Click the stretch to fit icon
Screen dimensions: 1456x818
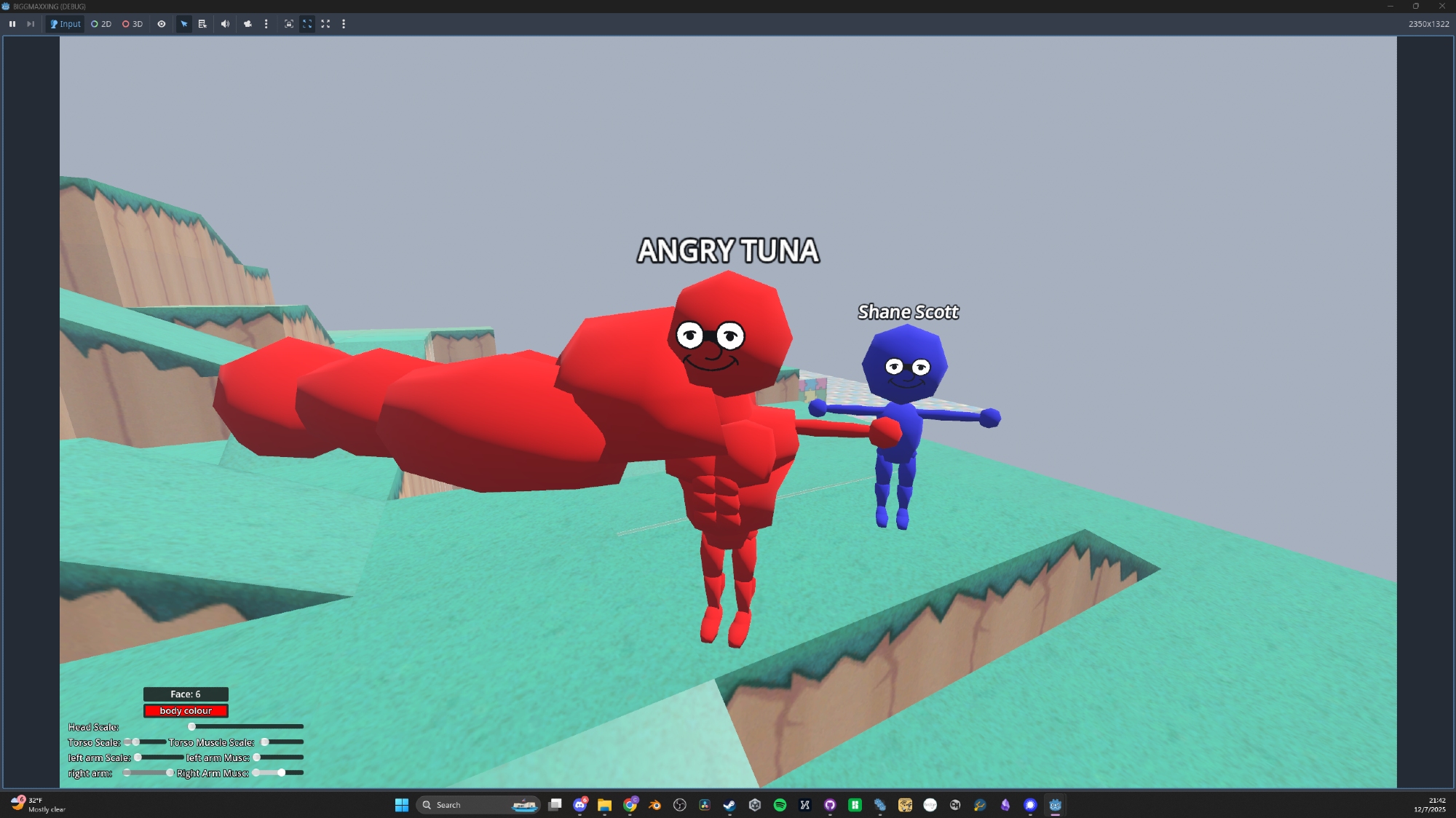pos(325,24)
